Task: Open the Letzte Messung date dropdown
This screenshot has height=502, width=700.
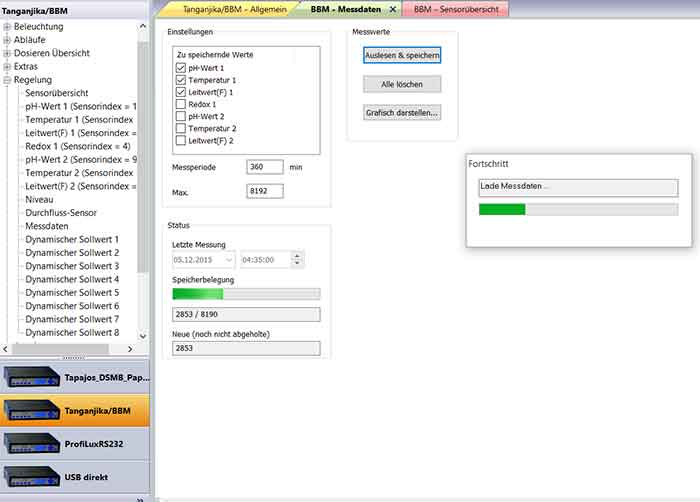Action: pos(229,259)
